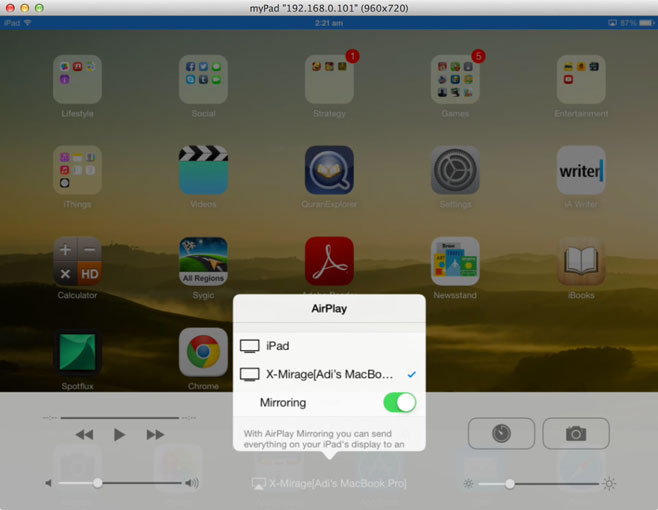Open the Lifestyle folder

(x=77, y=79)
